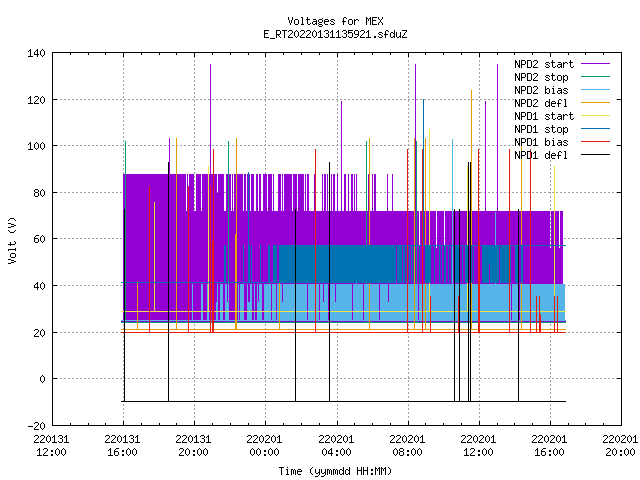Select the 'NPD2 defl' legend label
The width and height of the screenshot is (640, 480).
point(541,103)
